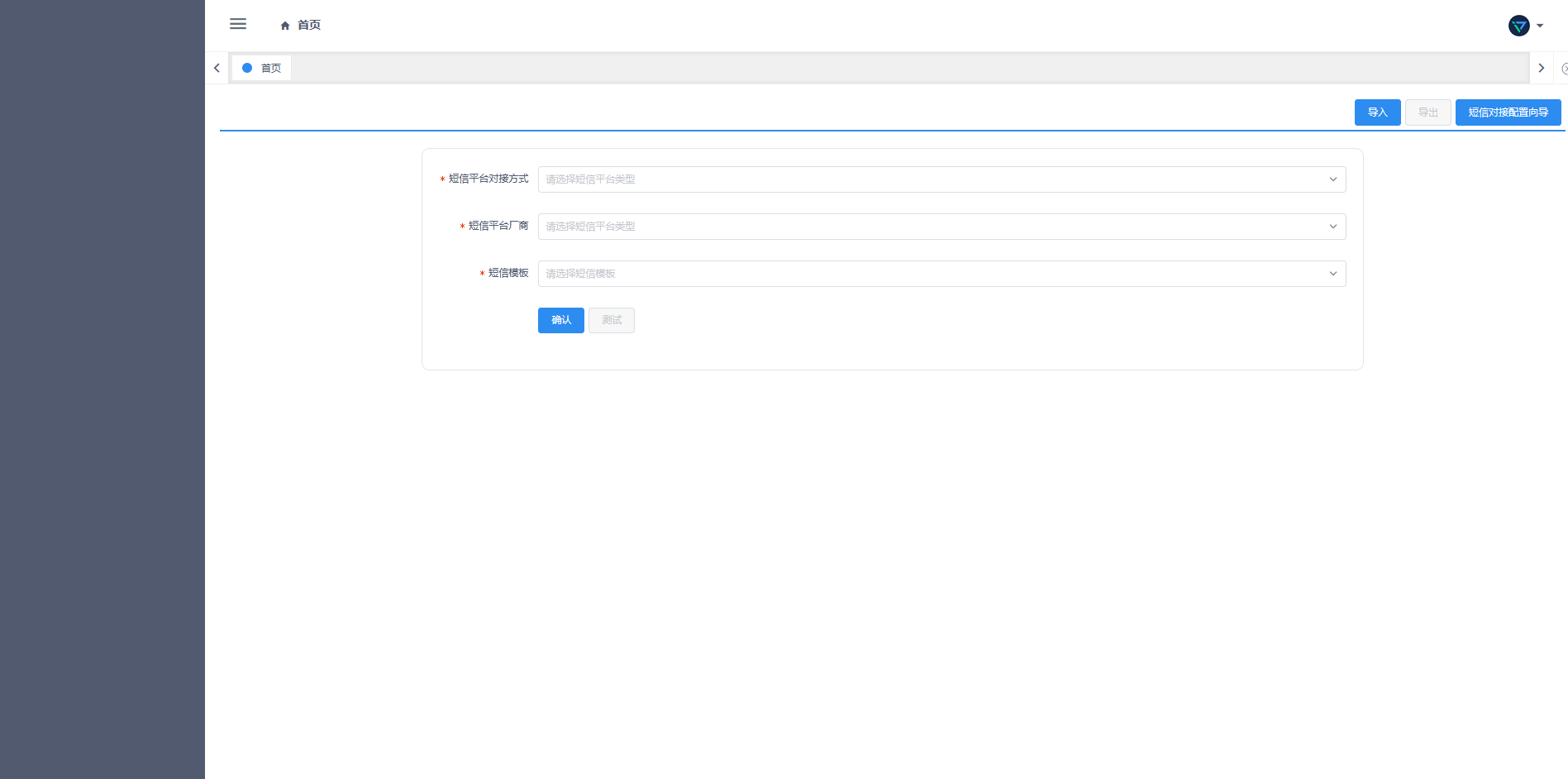Expand the caret beside the user avatar

pos(1540,26)
